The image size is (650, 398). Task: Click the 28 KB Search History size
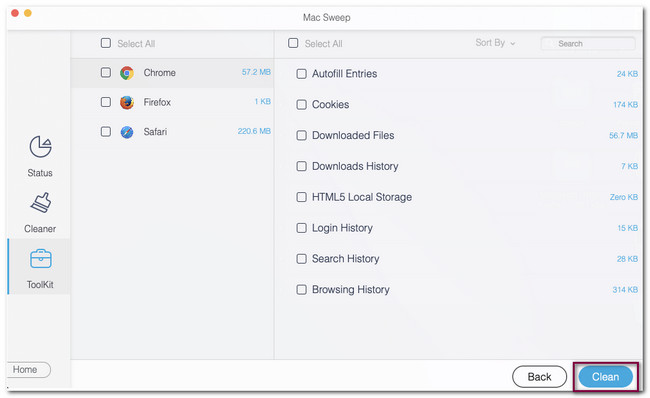click(x=627, y=259)
